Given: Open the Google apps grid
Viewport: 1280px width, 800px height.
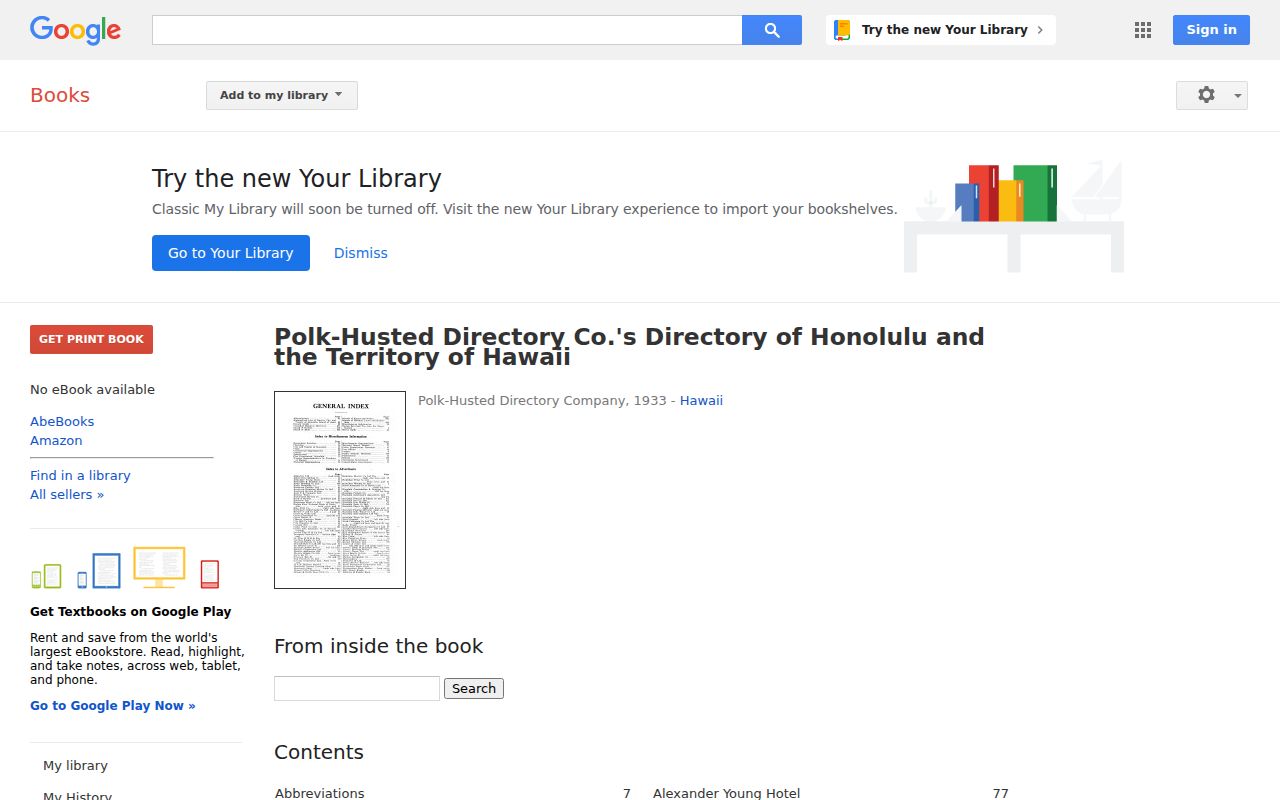Looking at the screenshot, I should pyautogui.click(x=1143, y=30).
